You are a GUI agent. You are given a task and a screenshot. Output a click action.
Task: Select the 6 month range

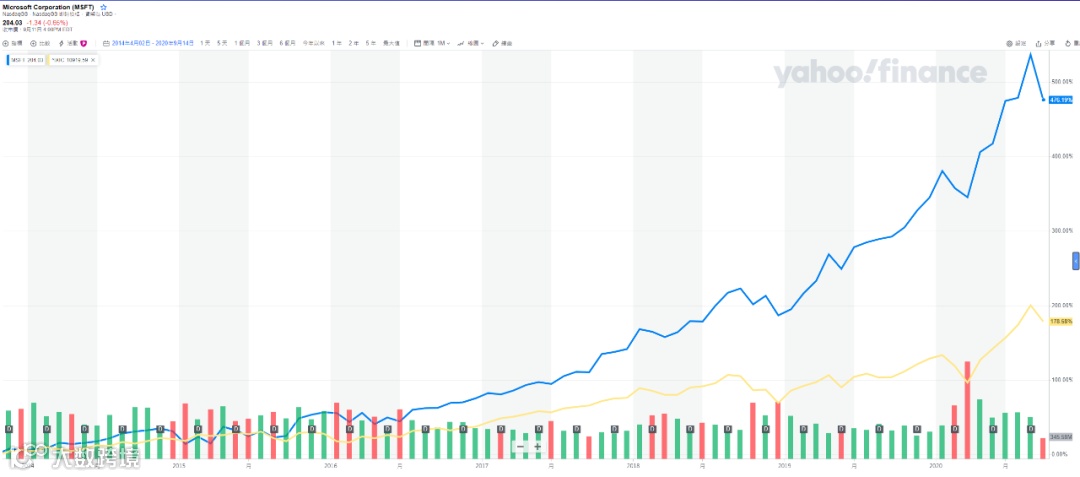[x=287, y=43]
